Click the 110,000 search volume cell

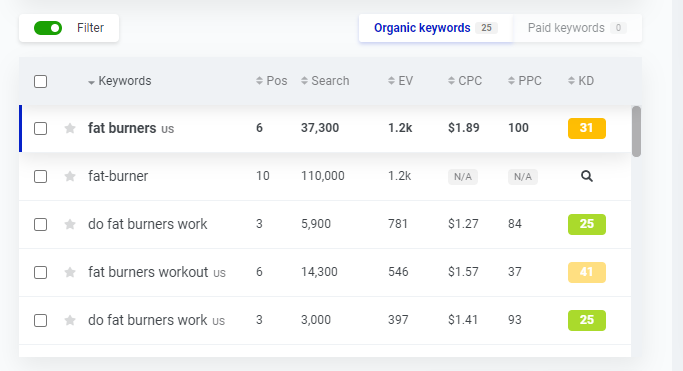click(323, 175)
